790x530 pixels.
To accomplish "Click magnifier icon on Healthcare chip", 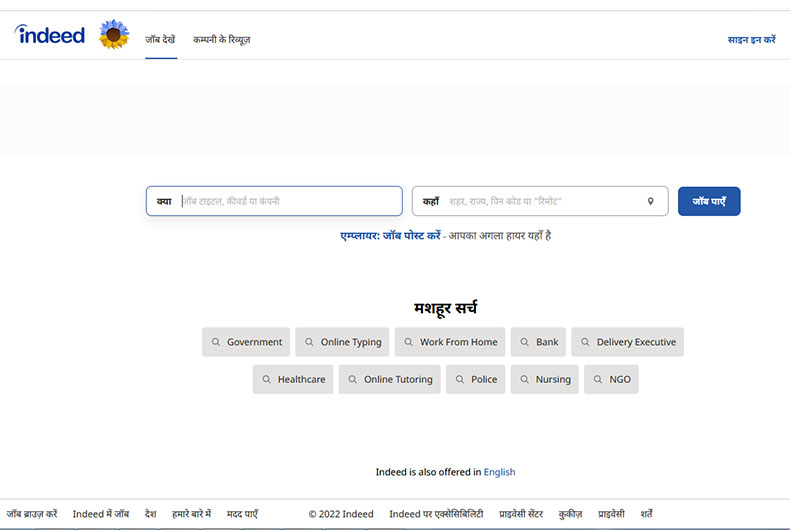I will point(267,379).
